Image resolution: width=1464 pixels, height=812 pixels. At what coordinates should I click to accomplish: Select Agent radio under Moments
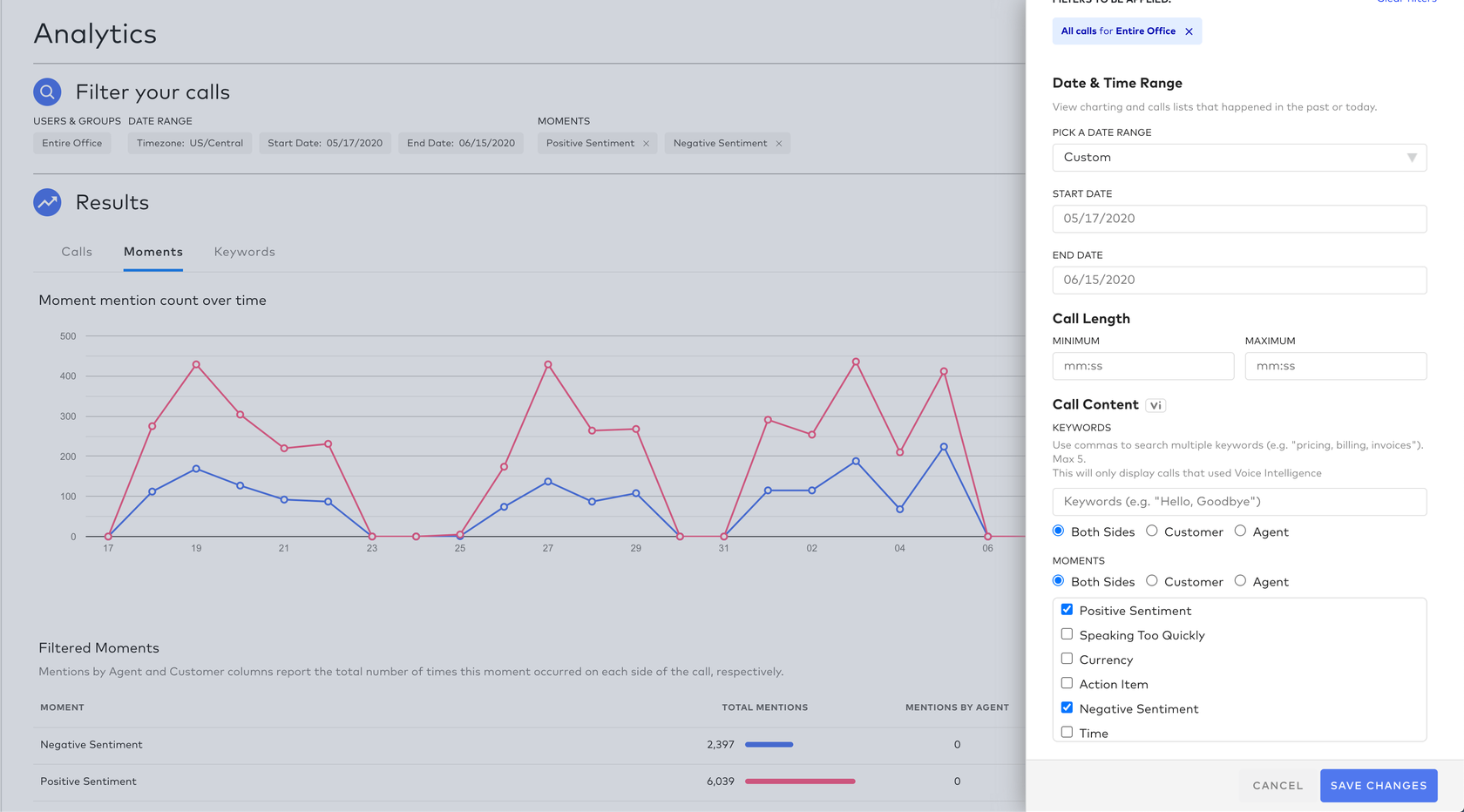coord(1240,580)
